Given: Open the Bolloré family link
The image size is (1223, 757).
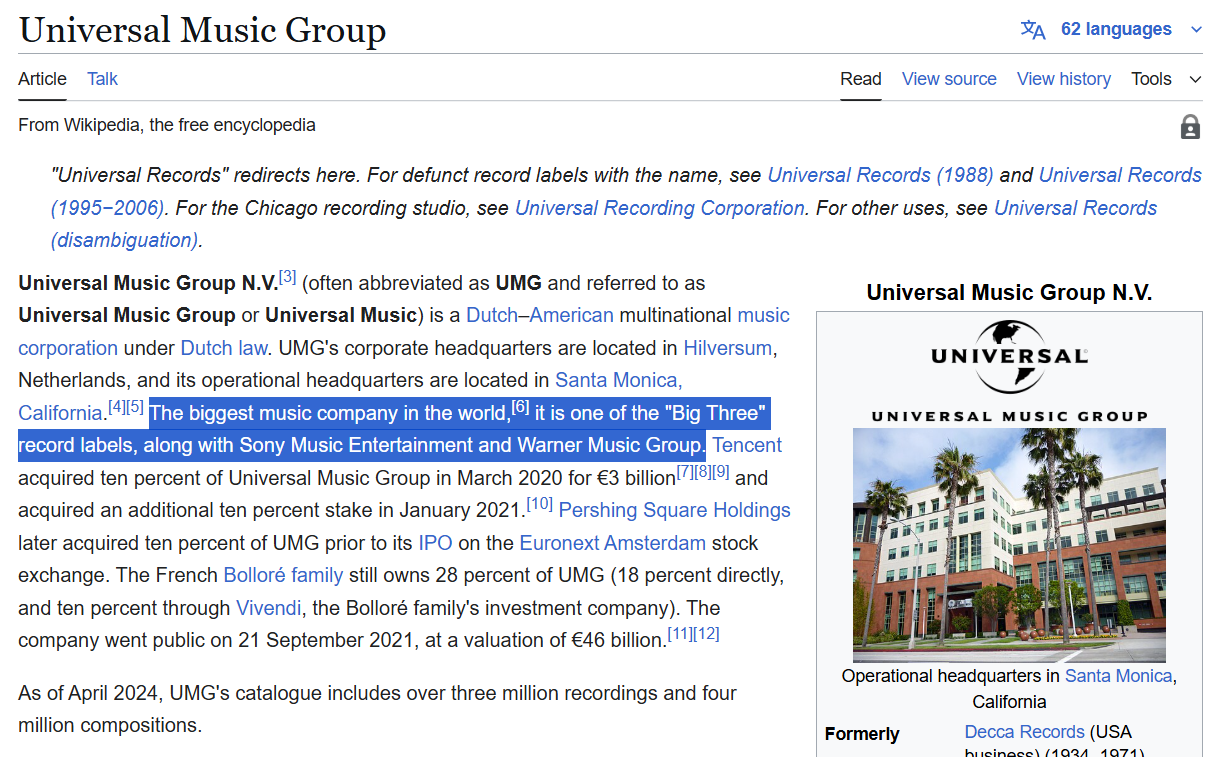Looking at the screenshot, I should point(283,575).
